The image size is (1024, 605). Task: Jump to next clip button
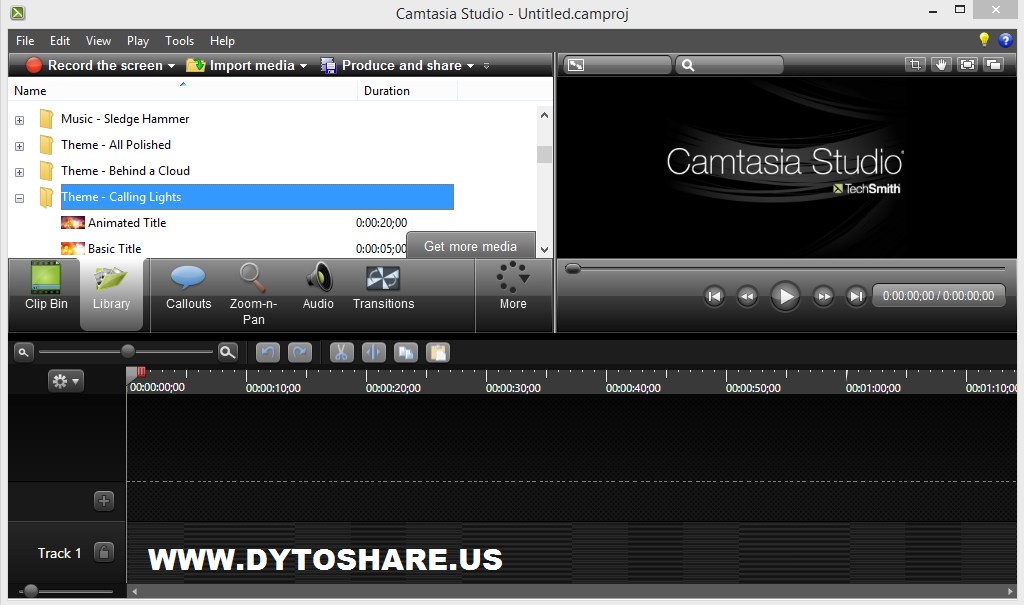856,296
